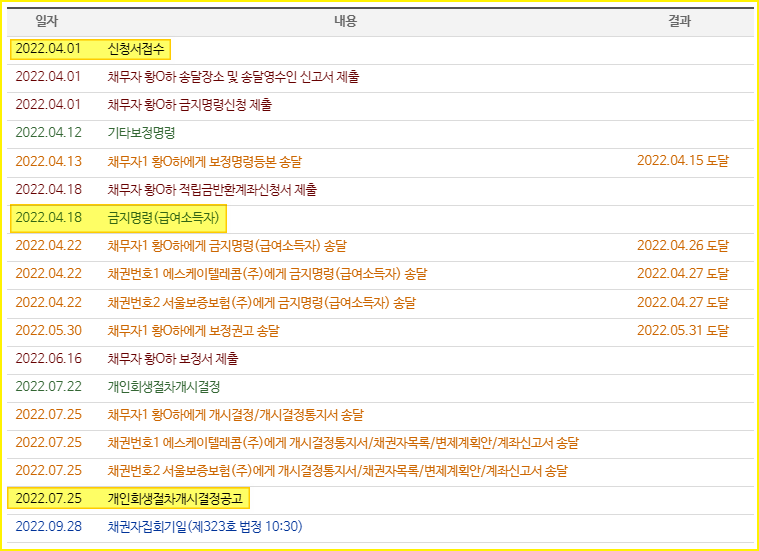Click the 결과 column header

point(679,21)
